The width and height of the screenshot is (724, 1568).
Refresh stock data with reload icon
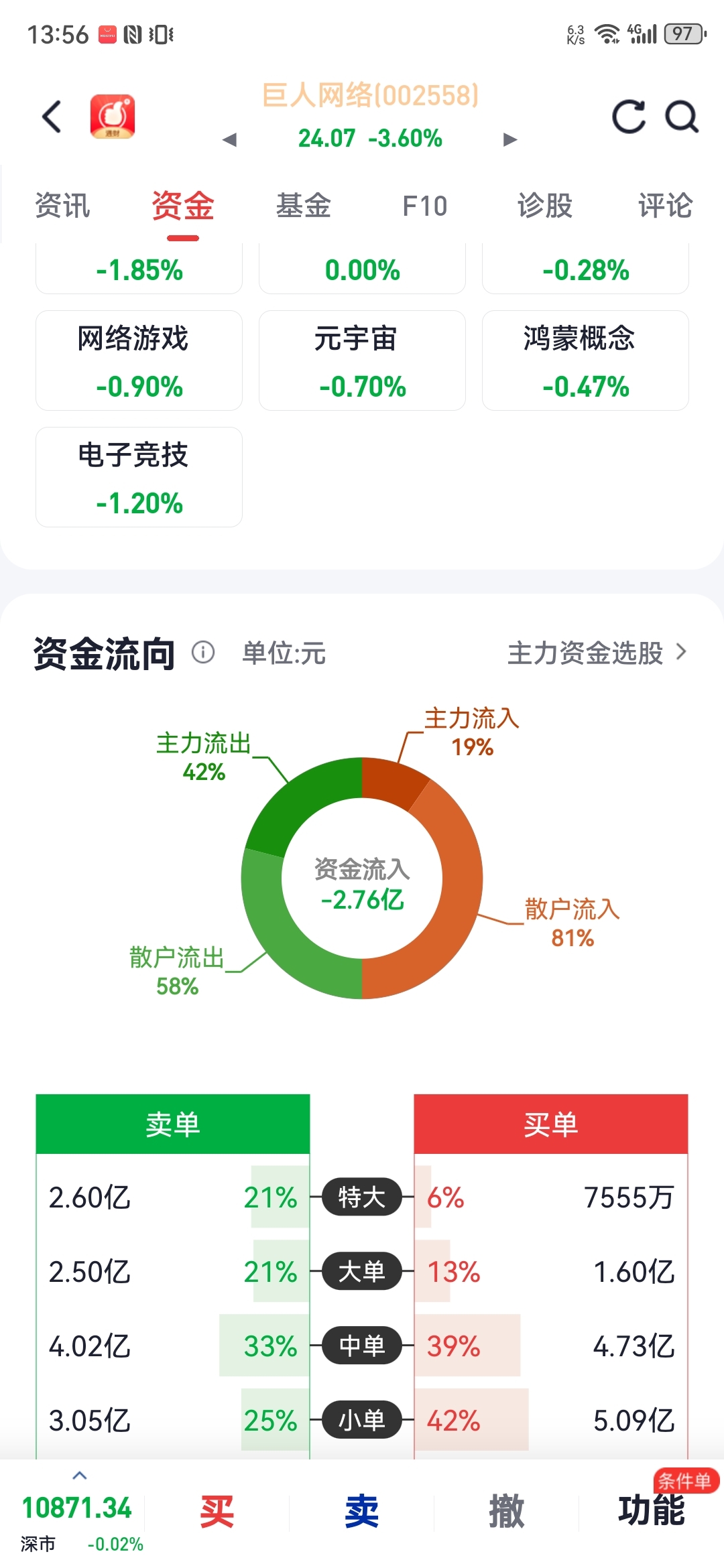629,117
